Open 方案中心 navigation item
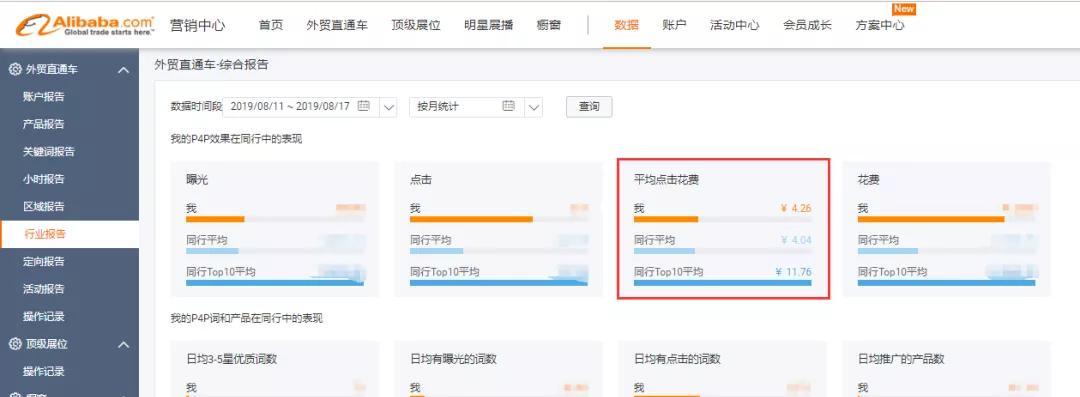Screen dimensions: 1080x397 [880, 26]
